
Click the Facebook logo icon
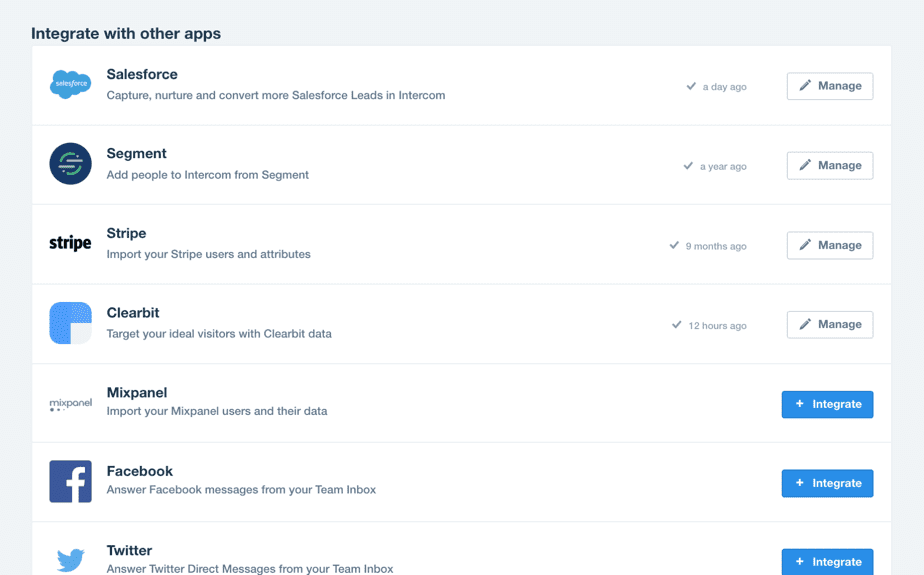click(70, 482)
